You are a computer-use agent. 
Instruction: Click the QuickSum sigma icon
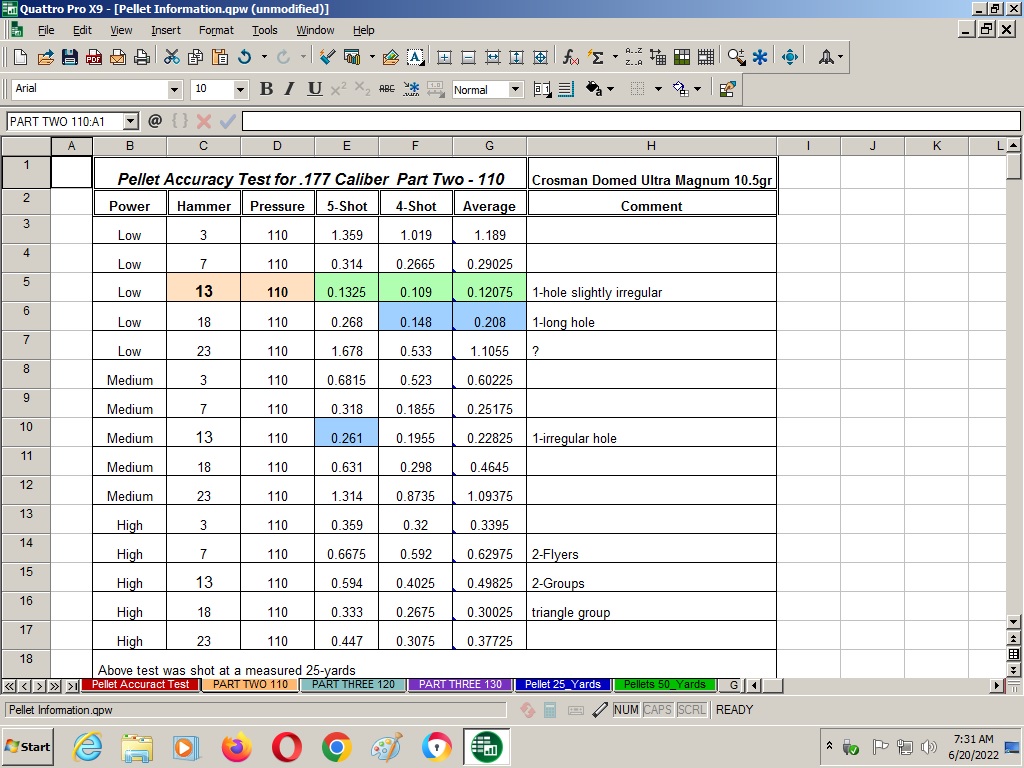[x=596, y=57]
